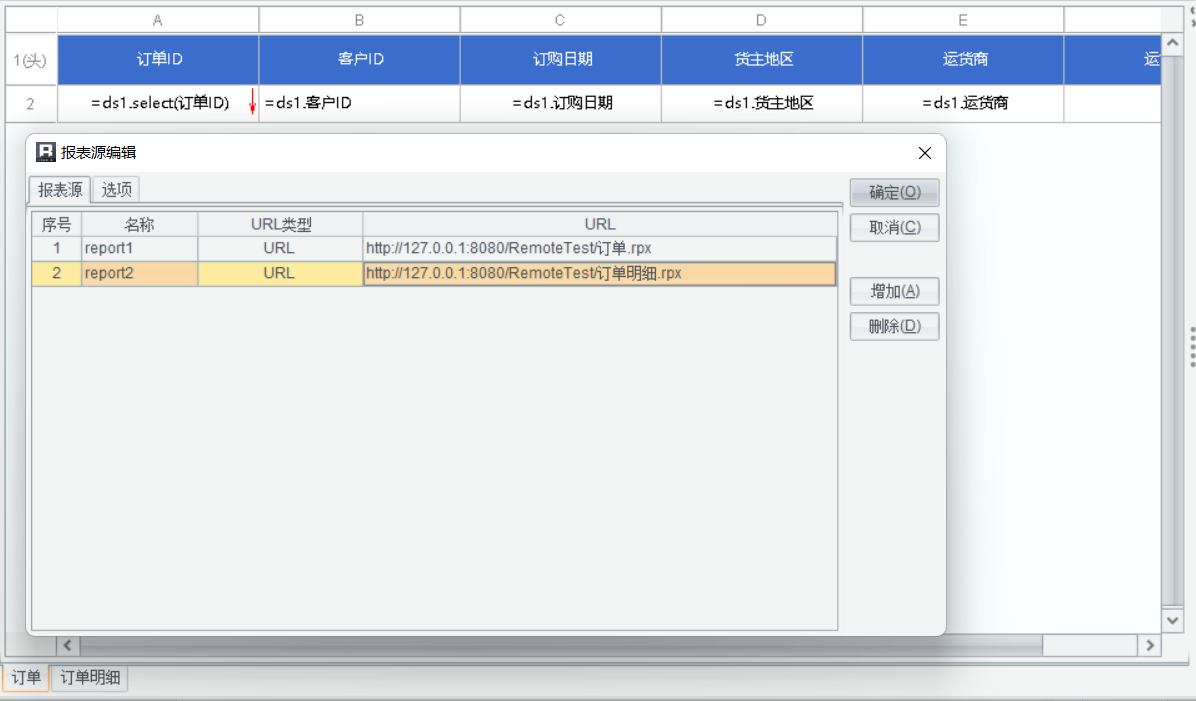
Task: Click the vertical scrollbar up arrow
Action: (1172, 43)
